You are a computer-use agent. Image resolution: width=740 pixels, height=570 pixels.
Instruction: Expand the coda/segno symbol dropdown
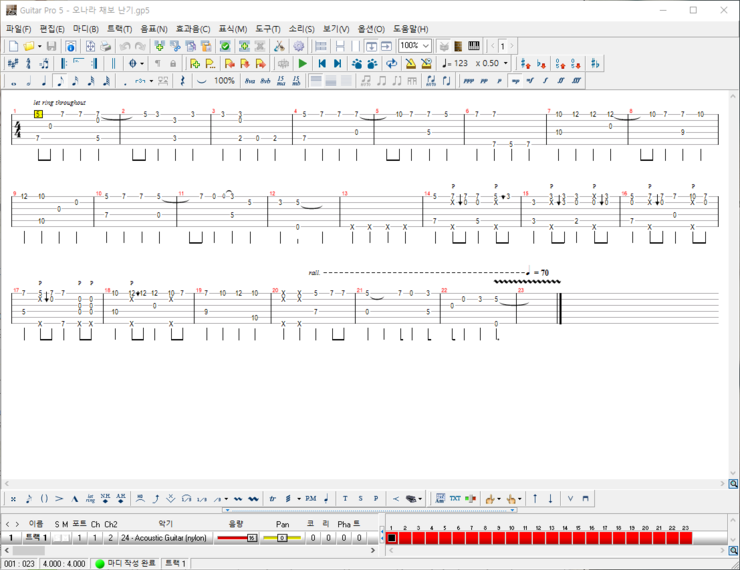coord(142,63)
